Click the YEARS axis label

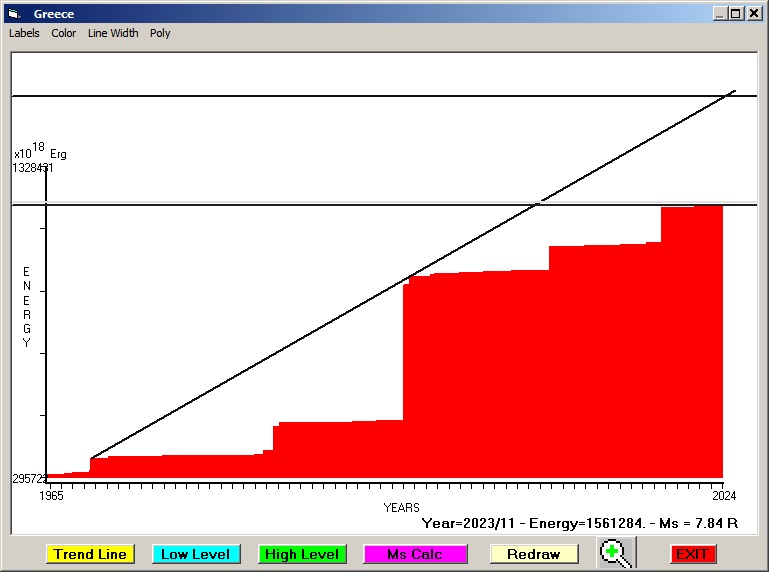[401, 508]
